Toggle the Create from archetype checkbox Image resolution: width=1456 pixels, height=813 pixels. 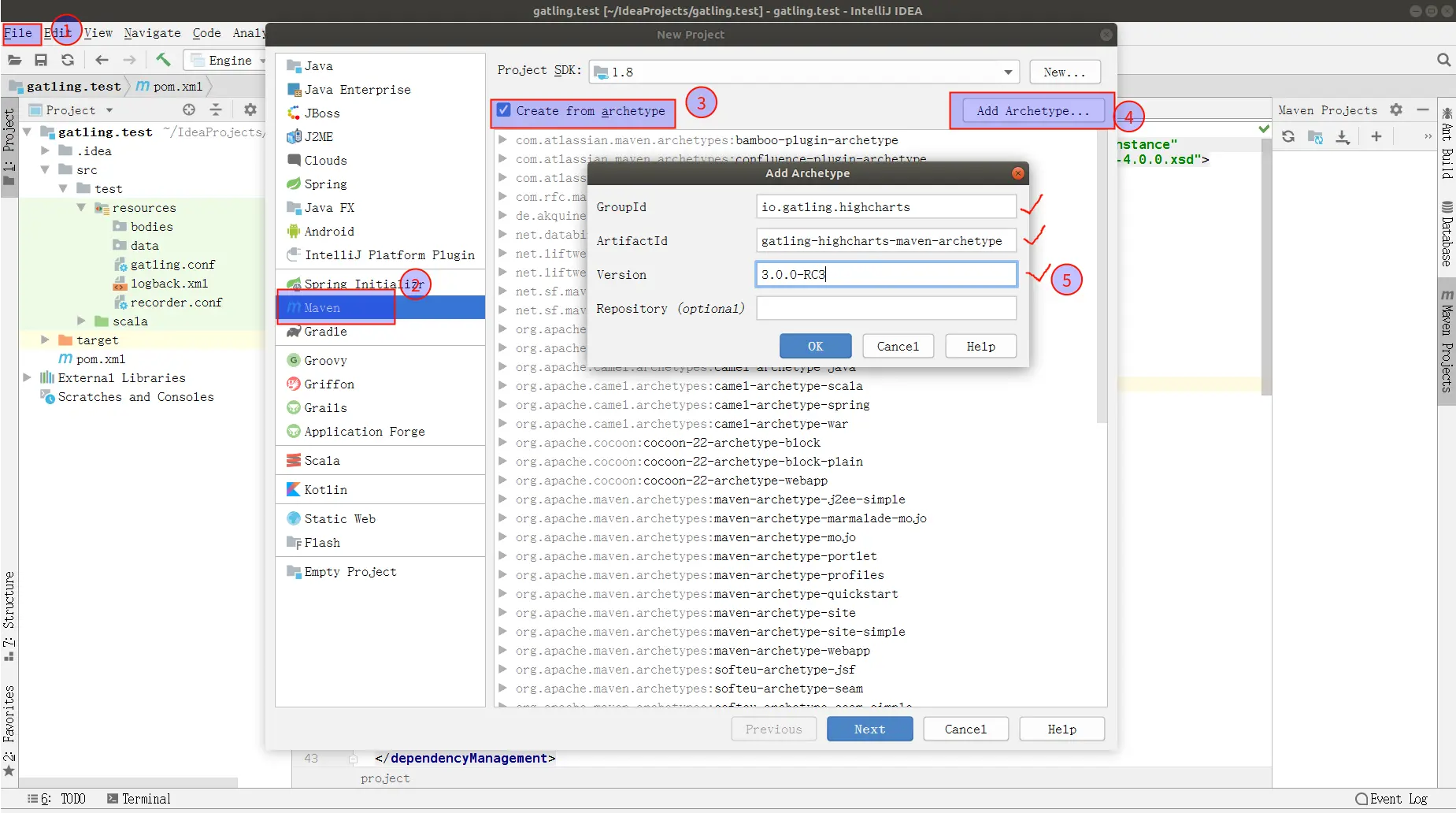pyautogui.click(x=504, y=110)
